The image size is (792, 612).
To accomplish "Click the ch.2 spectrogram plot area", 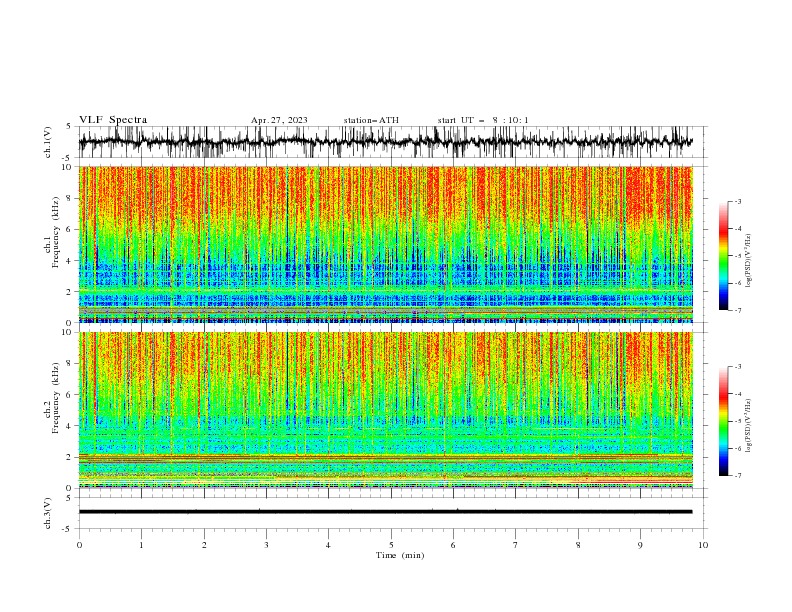I will pos(385,410).
